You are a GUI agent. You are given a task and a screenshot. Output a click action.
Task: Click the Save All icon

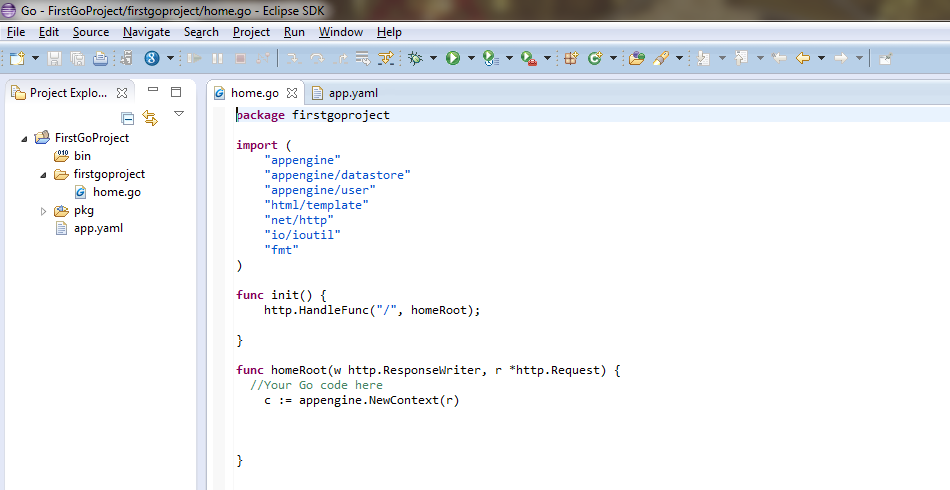pos(78,58)
